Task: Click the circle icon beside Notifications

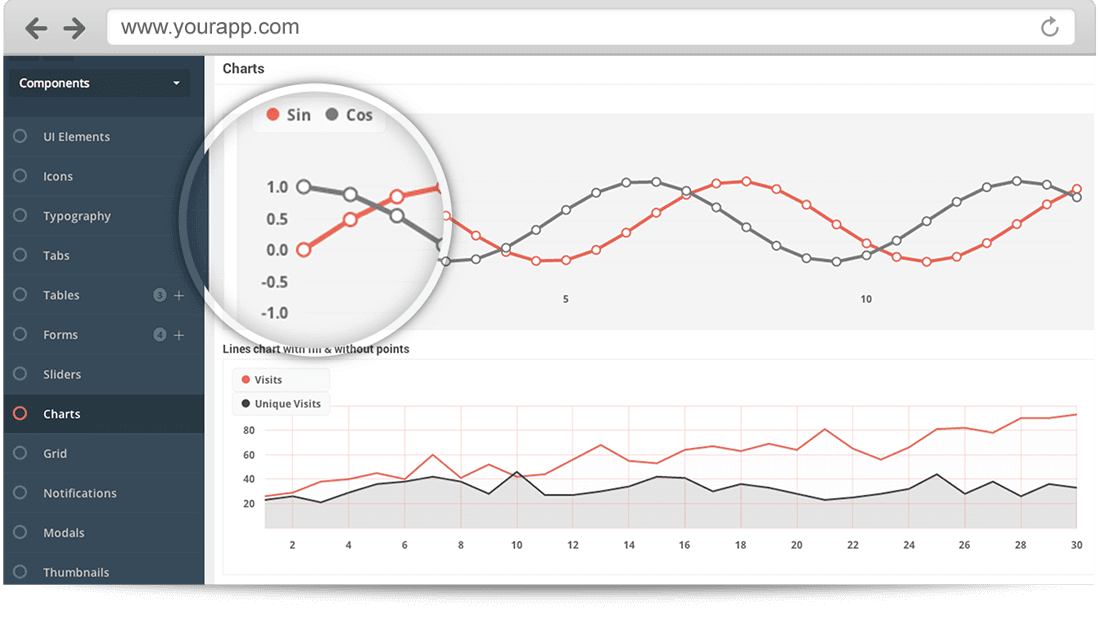Action: (x=20, y=493)
